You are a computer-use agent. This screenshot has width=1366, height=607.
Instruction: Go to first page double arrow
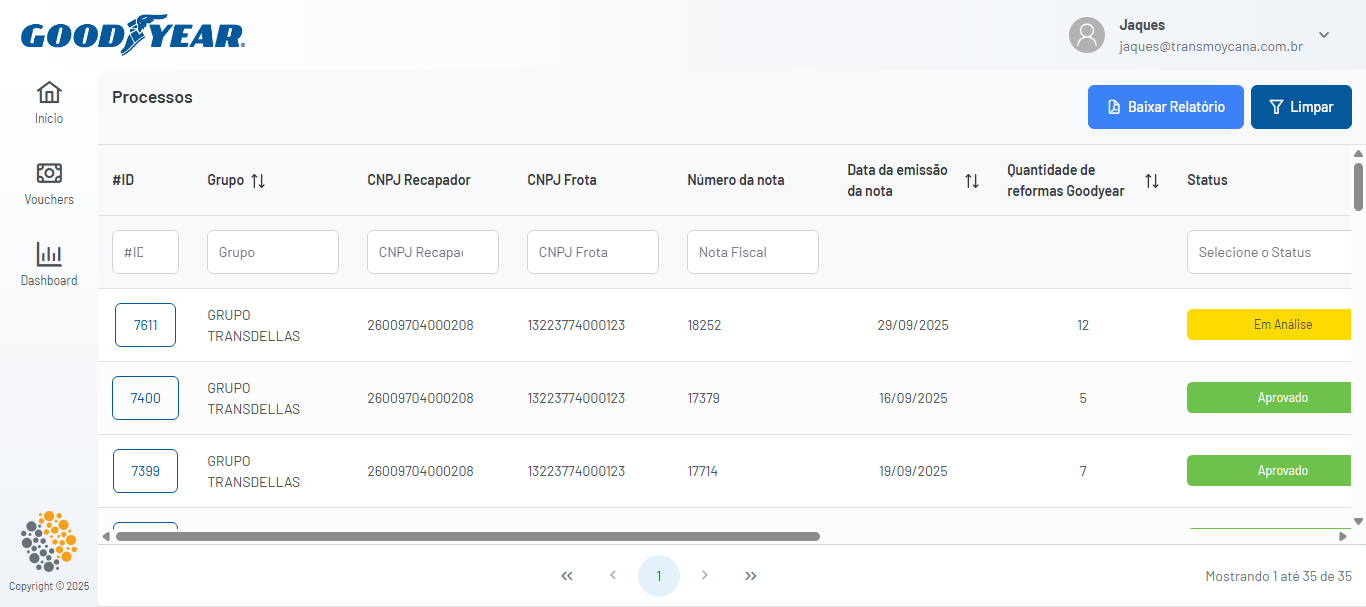[567, 576]
